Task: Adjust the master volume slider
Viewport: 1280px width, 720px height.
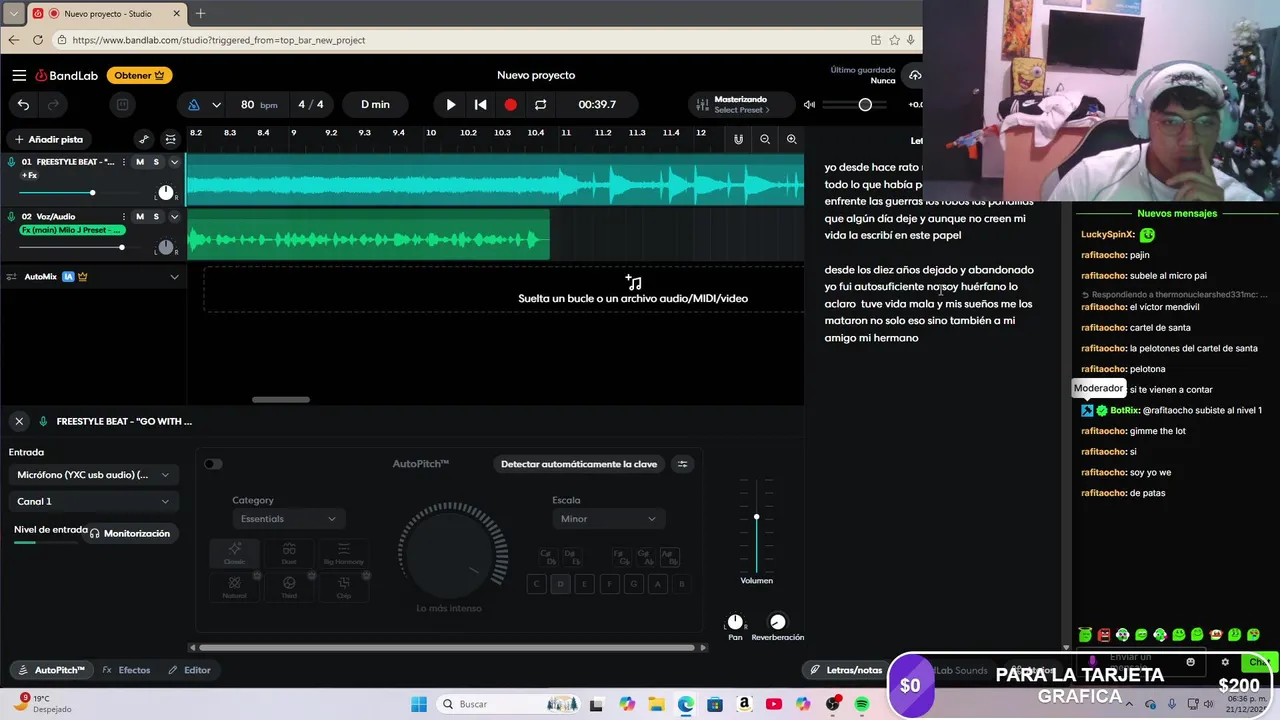Action: (865, 104)
